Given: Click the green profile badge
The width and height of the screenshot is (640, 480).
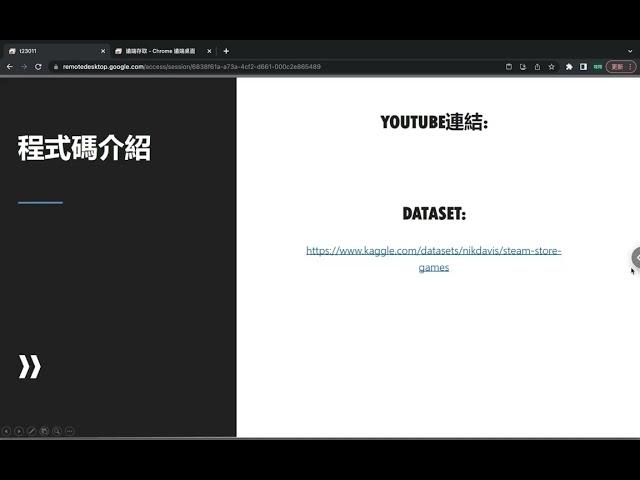Looking at the screenshot, I should [598, 67].
